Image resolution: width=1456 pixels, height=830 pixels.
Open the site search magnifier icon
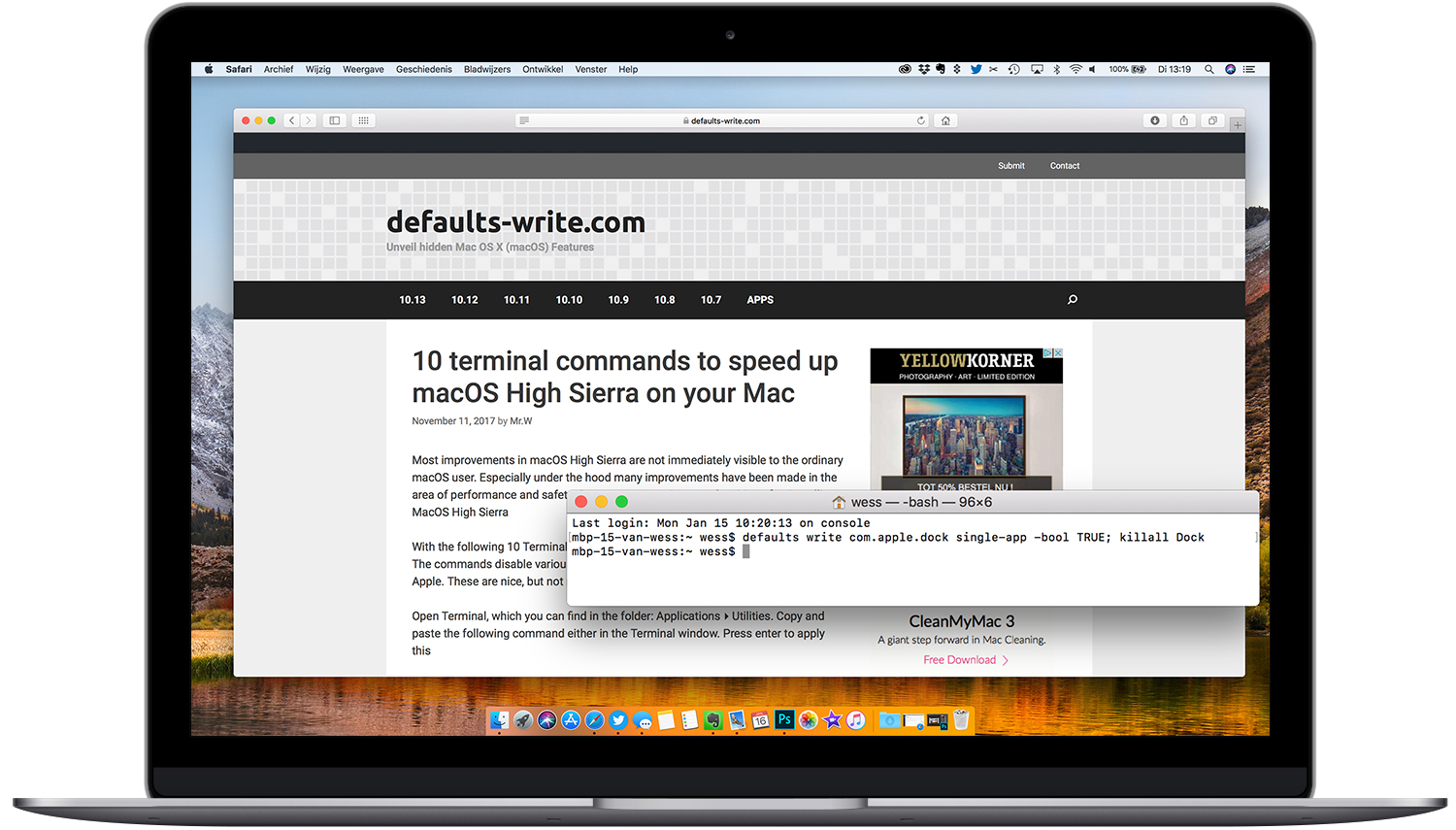tap(1073, 300)
